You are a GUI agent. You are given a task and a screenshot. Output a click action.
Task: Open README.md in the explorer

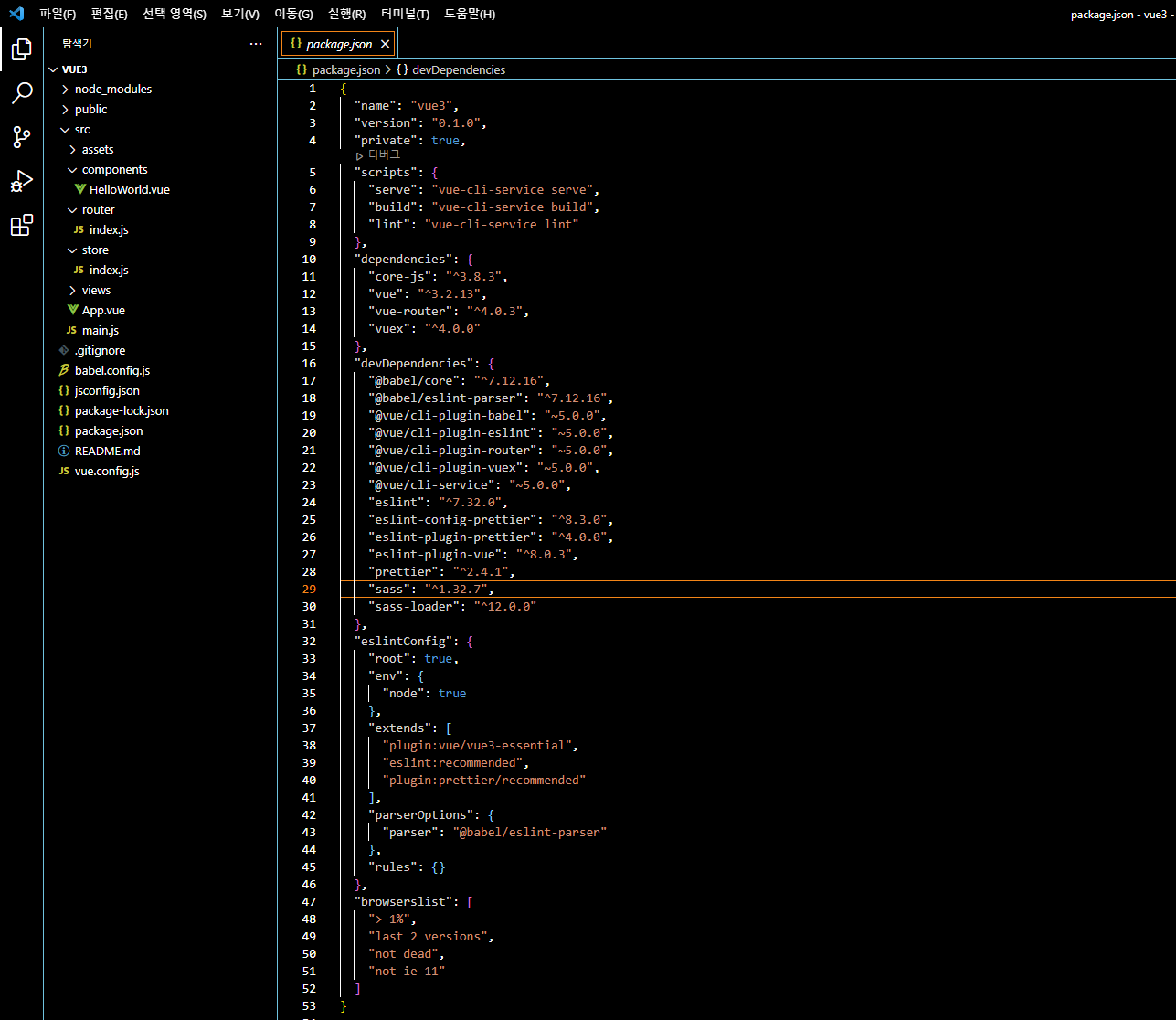pos(106,451)
